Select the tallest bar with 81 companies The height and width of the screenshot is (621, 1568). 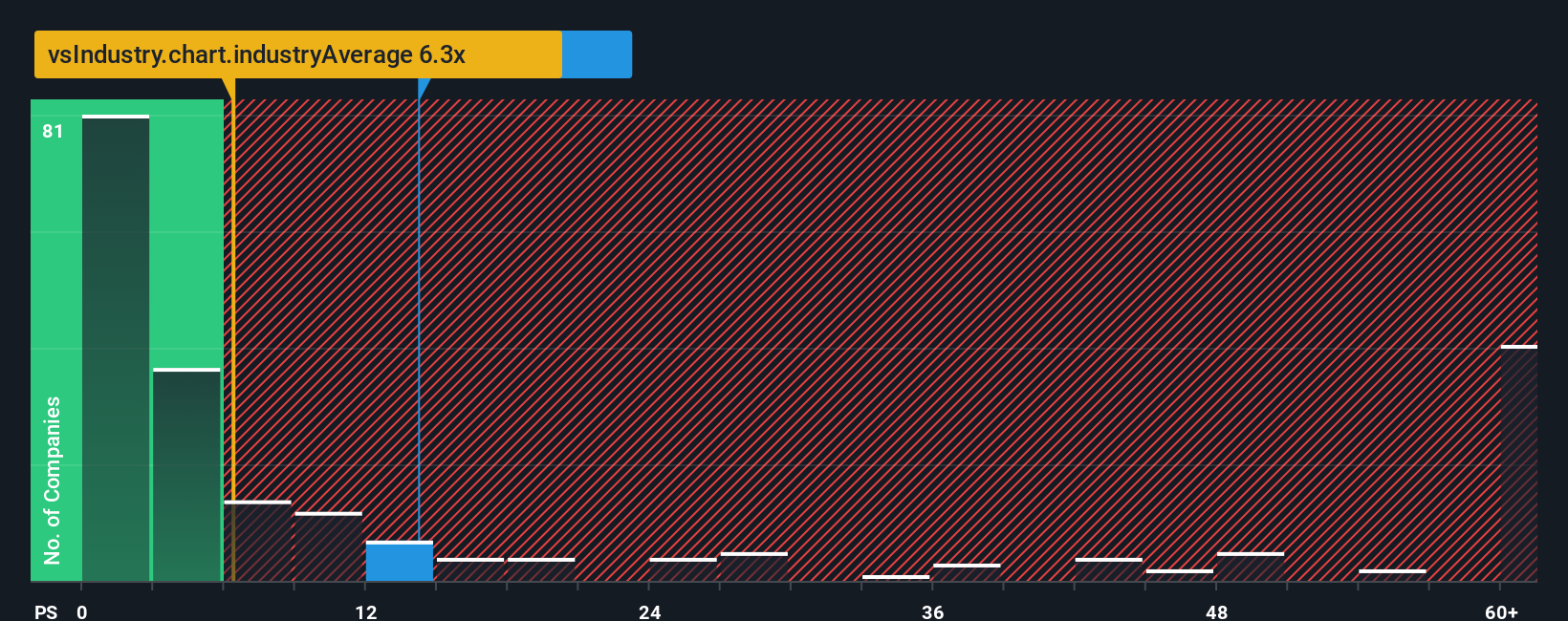tap(116, 349)
